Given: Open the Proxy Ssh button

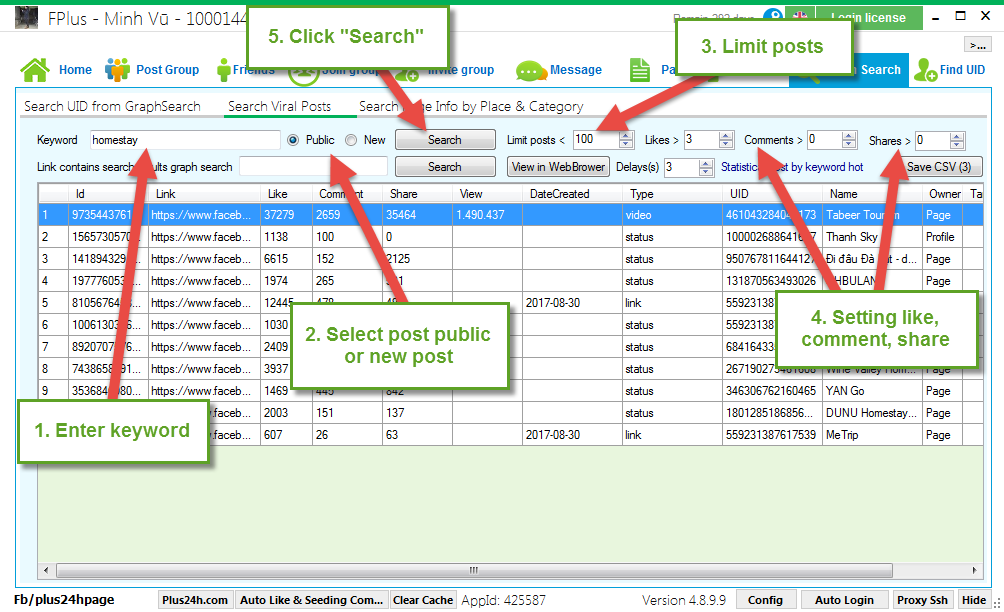Looking at the screenshot, I should coord(922,600).
